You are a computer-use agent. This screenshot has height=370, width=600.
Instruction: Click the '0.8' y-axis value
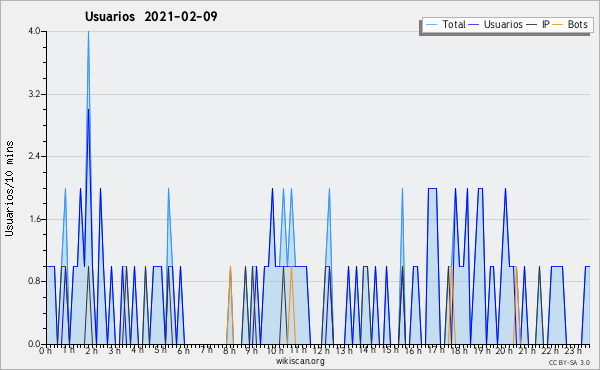[34, 281]
